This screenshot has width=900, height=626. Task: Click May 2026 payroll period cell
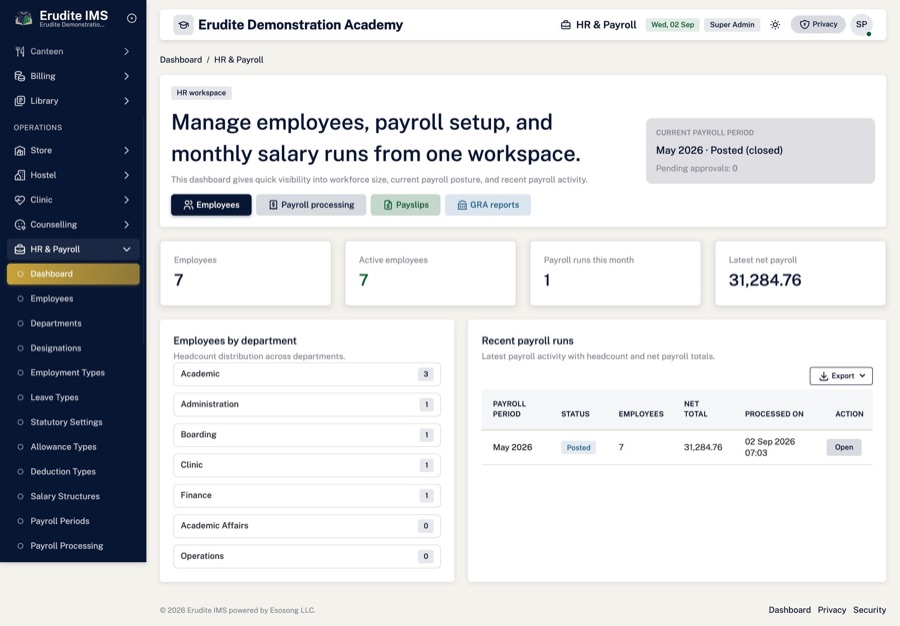click(512, 447)
